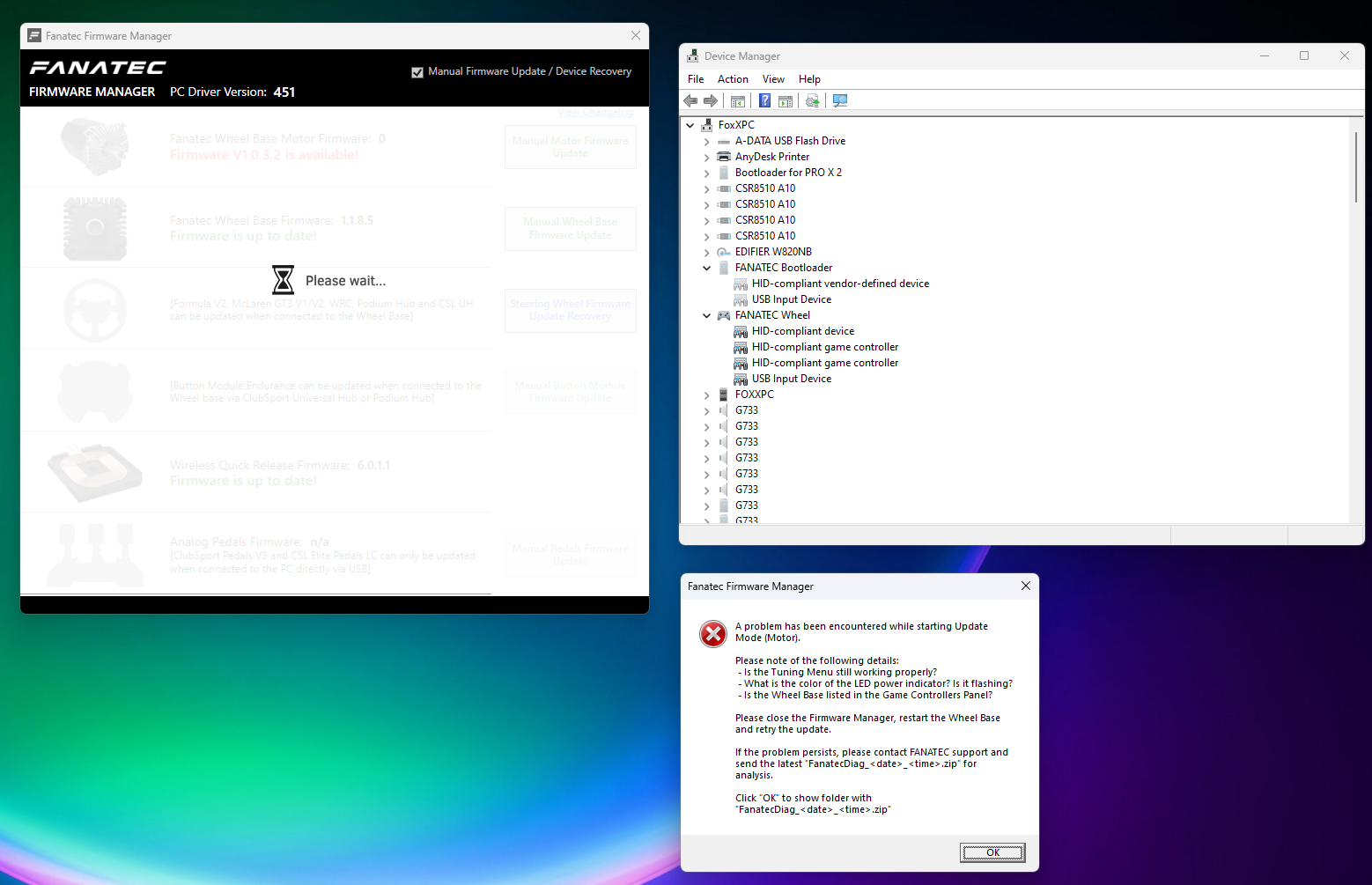This screenshot has width=1372, height=885.
Task: Click OK in the error dialog
Action: (x=992, y=852)
